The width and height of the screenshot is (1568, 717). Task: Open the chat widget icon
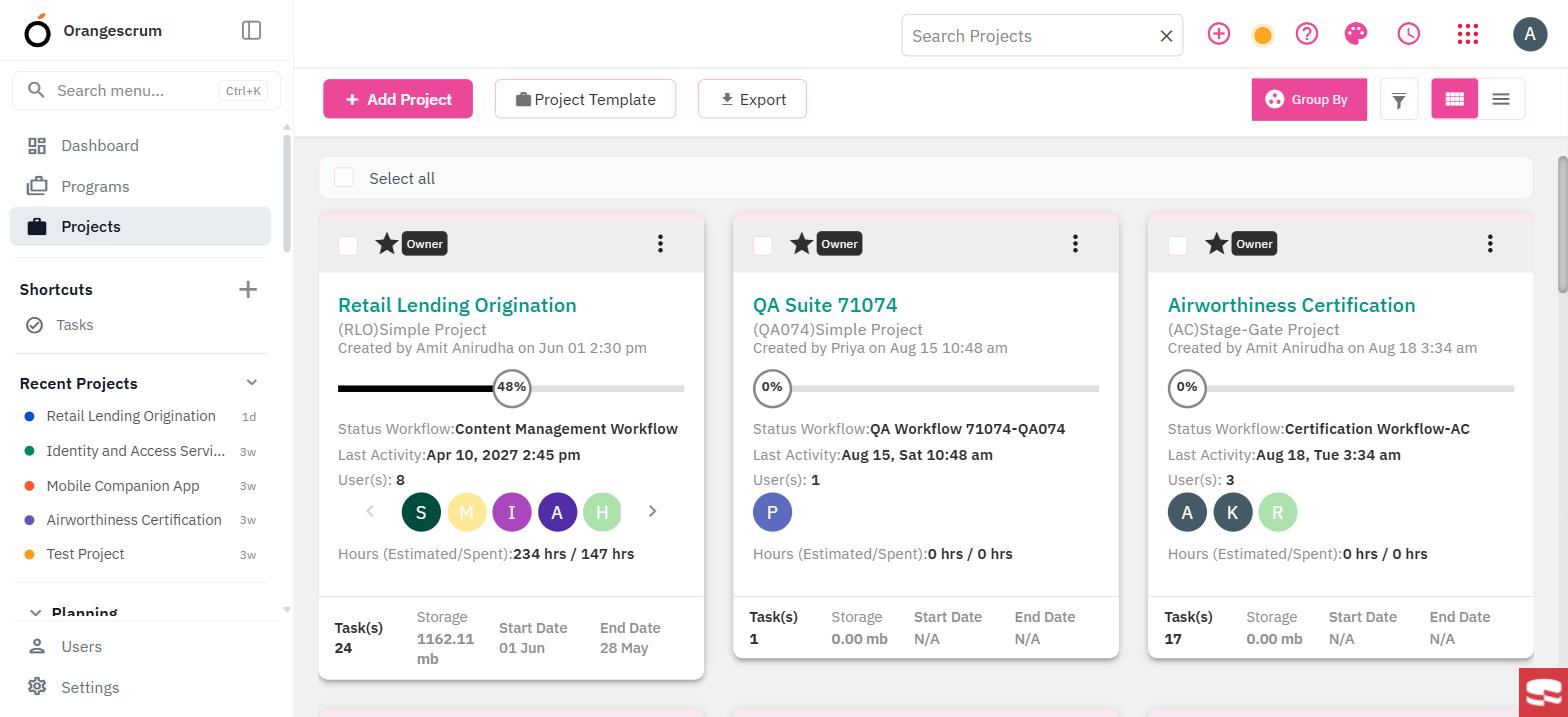click(x=1543, y=692)
